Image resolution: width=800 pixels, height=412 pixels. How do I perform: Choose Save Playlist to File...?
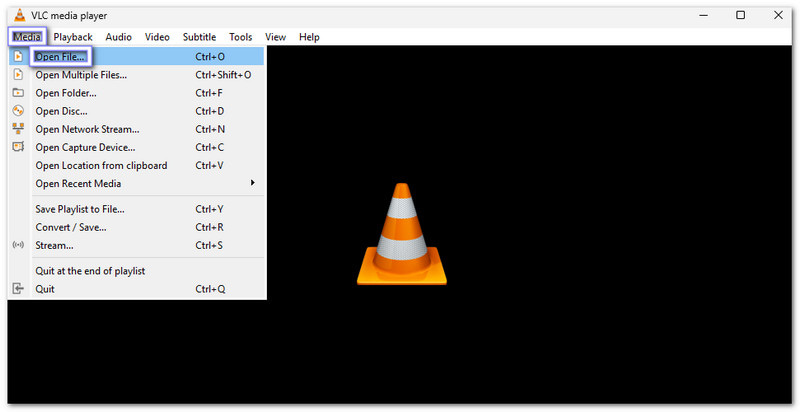pyautogui.click(x=80, y=209)
